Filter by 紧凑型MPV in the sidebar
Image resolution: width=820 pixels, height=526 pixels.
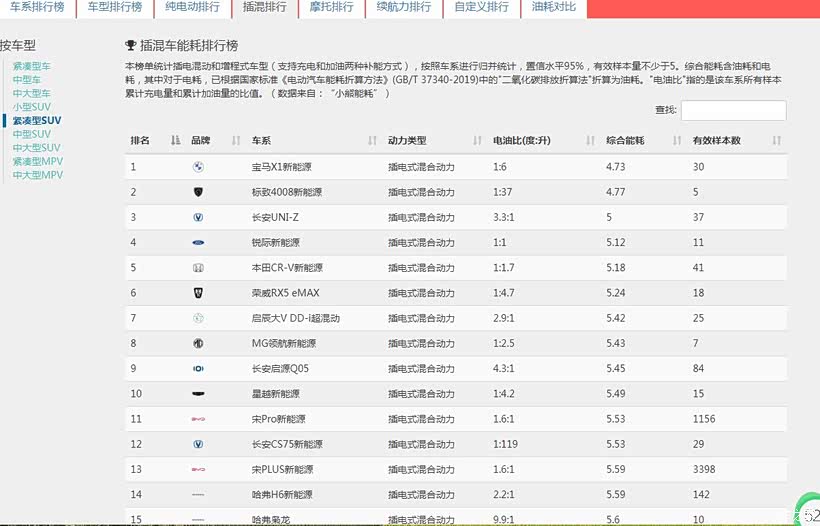[38, 162]
